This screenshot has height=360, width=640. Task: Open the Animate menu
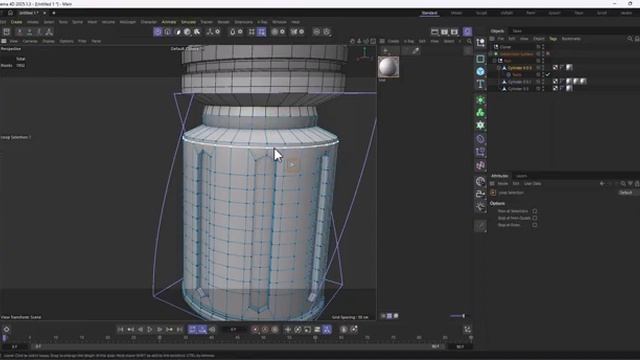pos(169,22)
